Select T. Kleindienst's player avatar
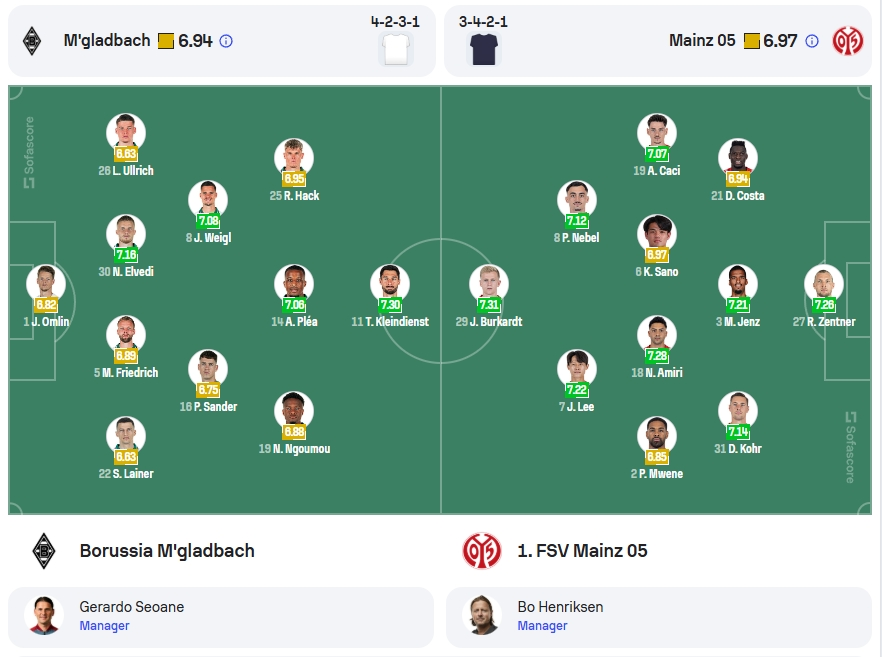 coord(390,284)
